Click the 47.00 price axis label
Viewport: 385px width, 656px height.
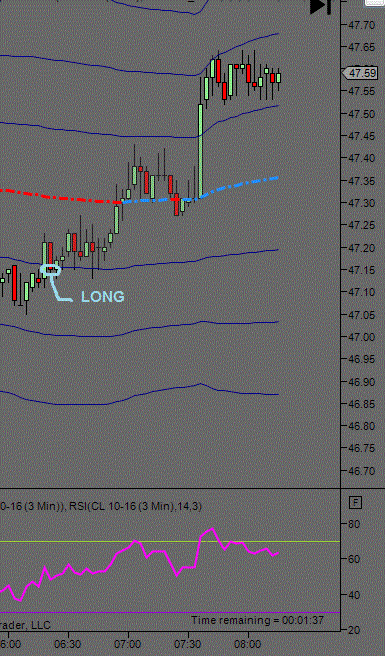click(x=361, y=337)
